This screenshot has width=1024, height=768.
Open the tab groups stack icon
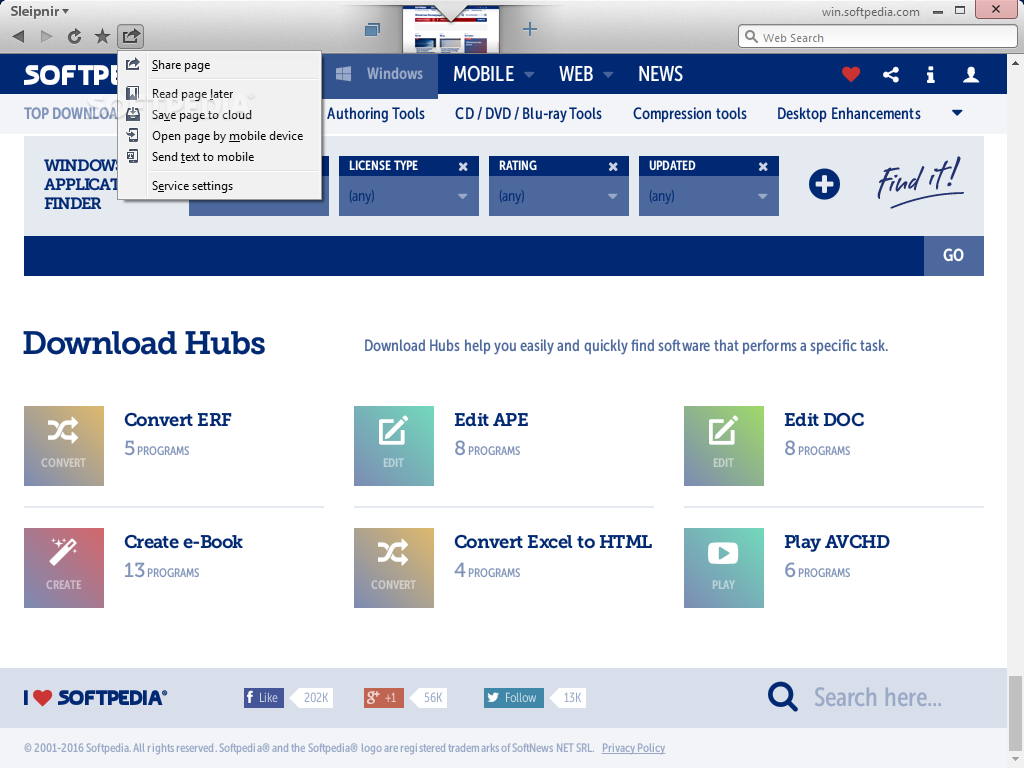coord(372,29)
